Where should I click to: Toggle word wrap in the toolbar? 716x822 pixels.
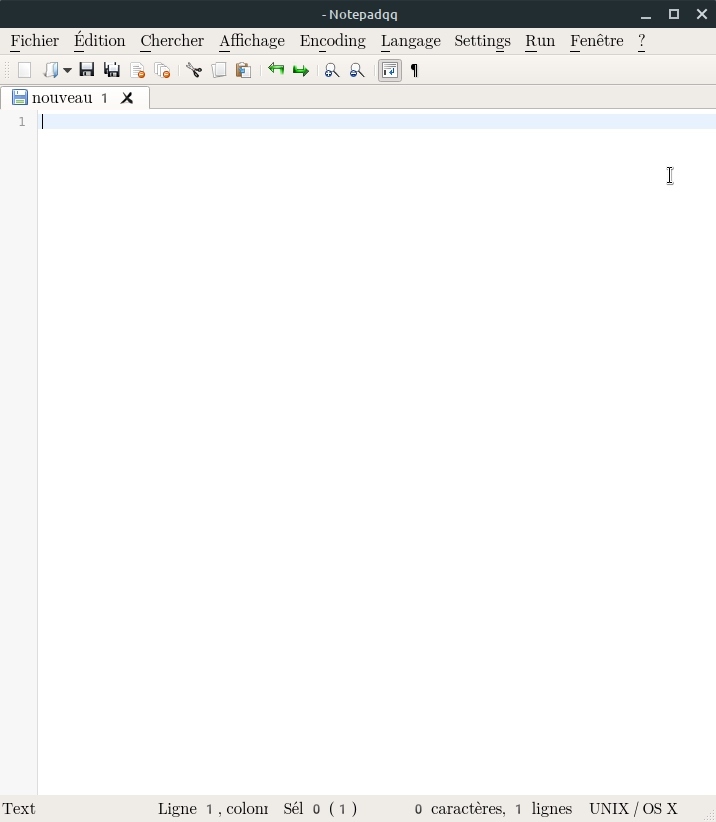coord(390,70)
